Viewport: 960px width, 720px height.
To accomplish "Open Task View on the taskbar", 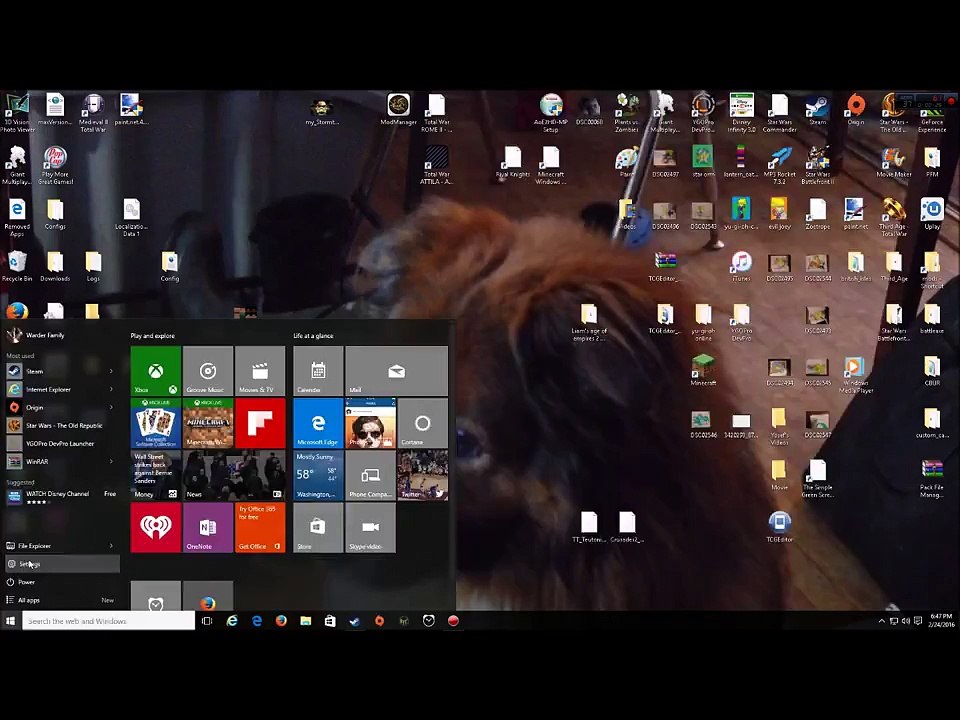I will [x=207, y=621].
